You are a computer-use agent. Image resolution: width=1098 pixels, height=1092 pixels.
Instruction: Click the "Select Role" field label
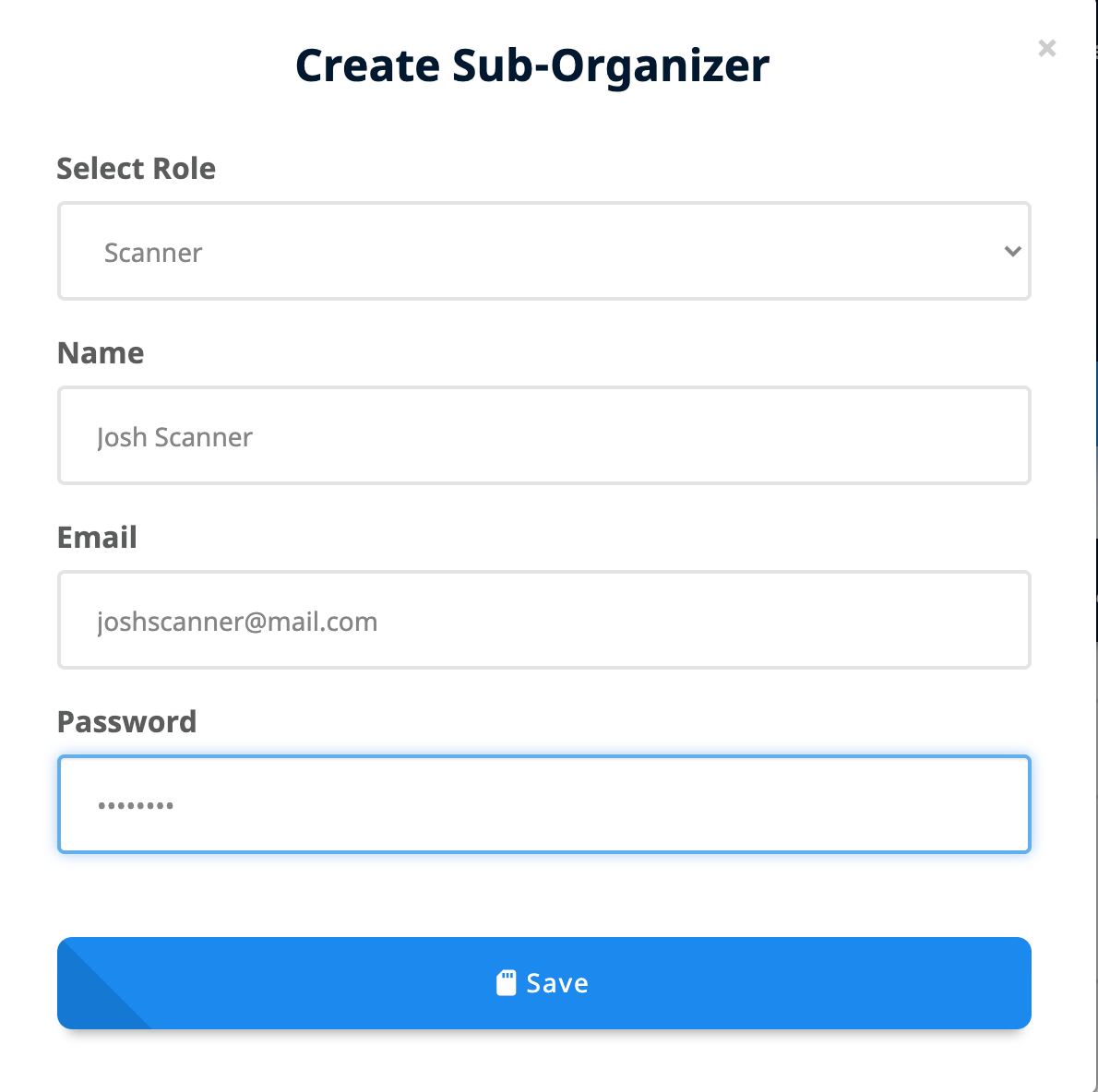pyautogui.click(x=137, y=169)
